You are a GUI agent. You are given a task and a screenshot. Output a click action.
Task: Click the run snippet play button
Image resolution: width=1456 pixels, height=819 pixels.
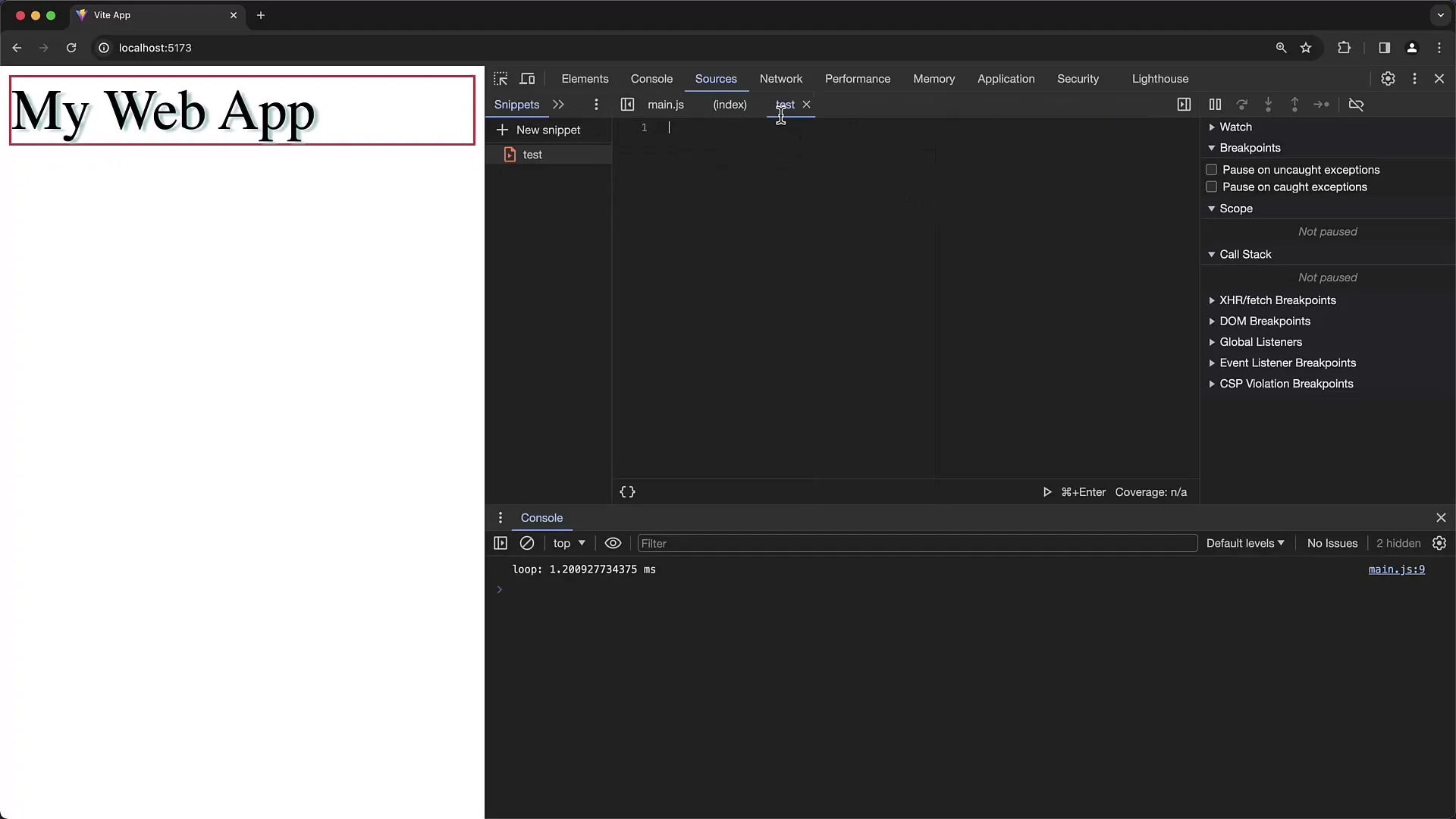1047,492
